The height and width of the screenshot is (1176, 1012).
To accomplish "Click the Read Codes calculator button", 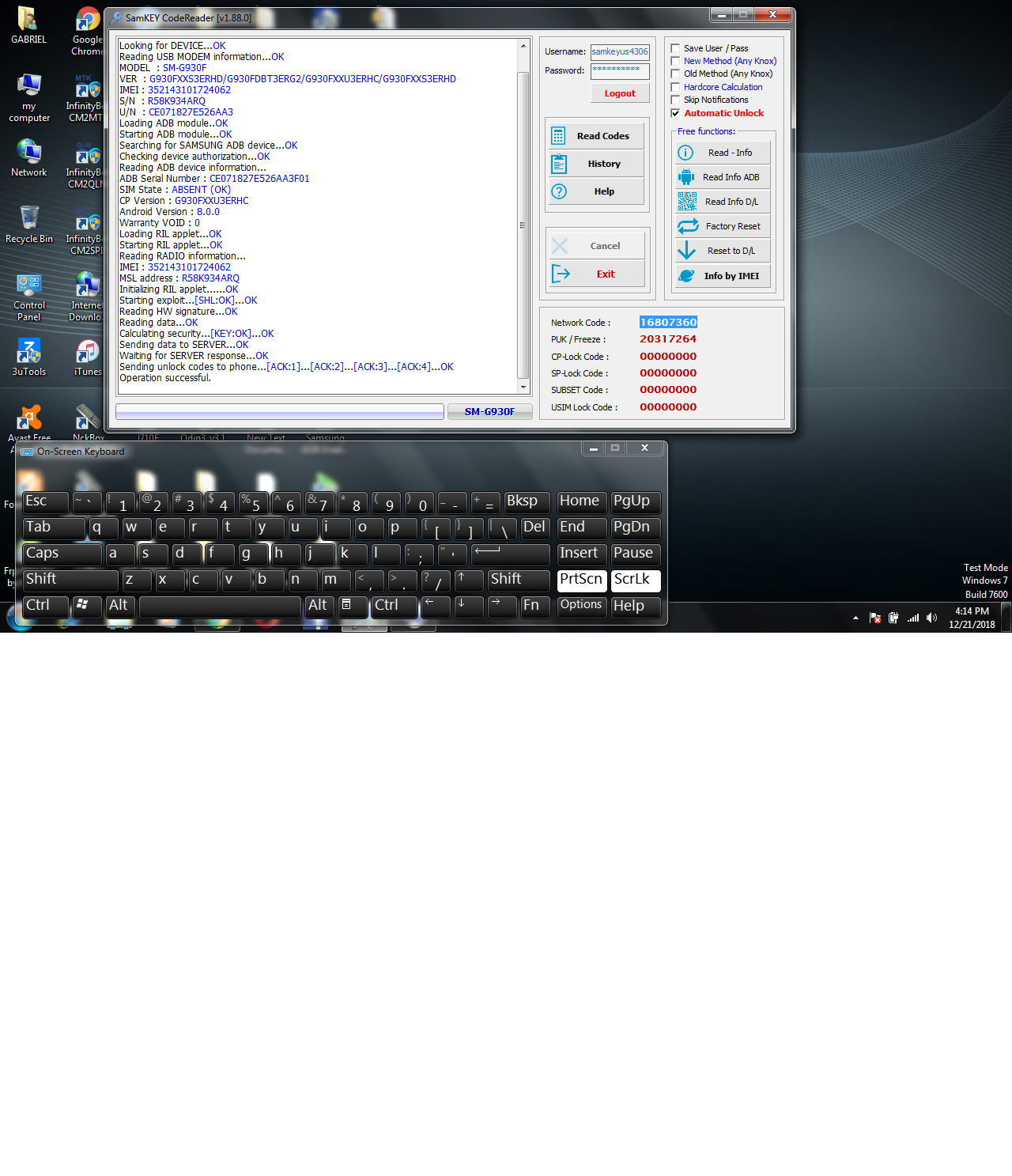I will [x=597, y=136].
